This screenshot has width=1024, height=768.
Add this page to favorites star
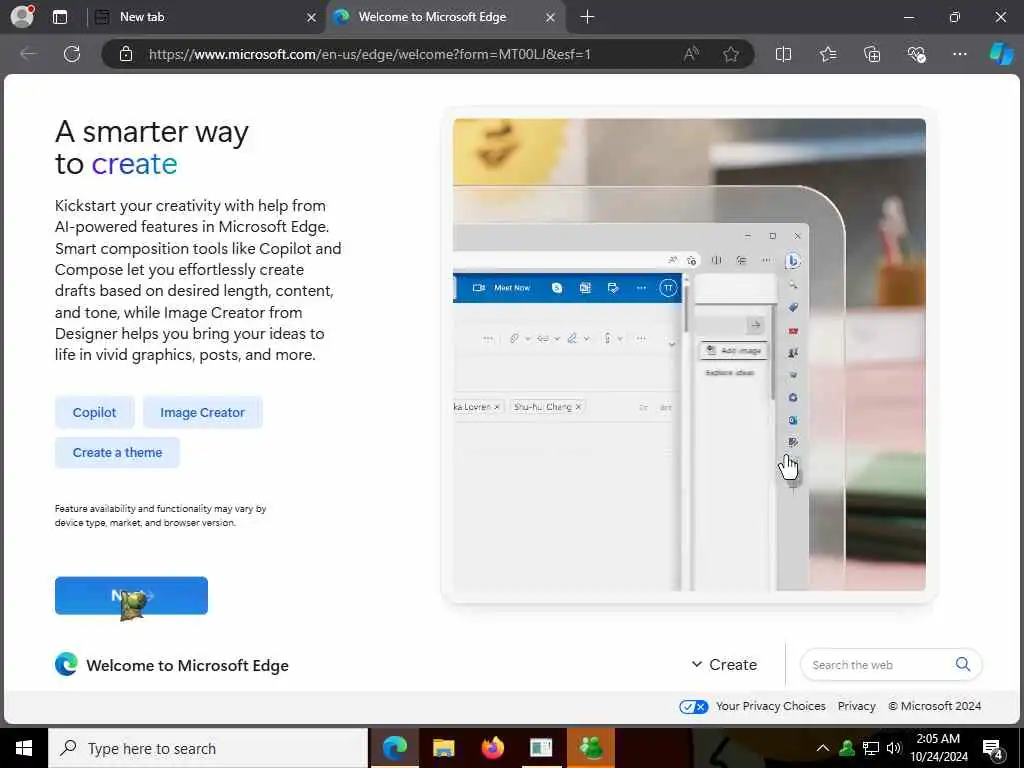click(731, 54)
